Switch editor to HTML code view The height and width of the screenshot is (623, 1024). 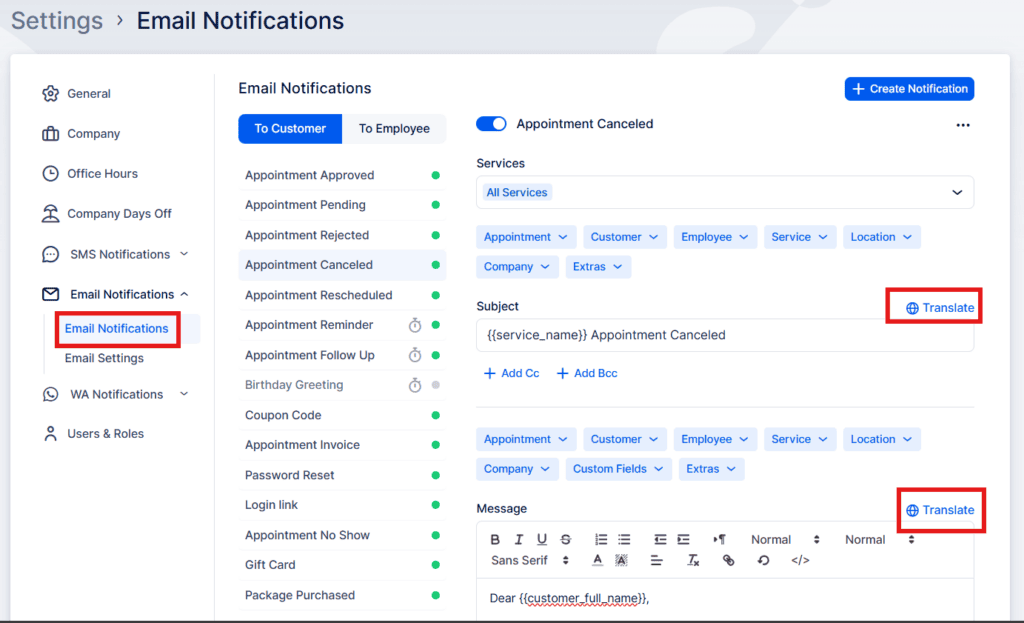coord(800,560)
